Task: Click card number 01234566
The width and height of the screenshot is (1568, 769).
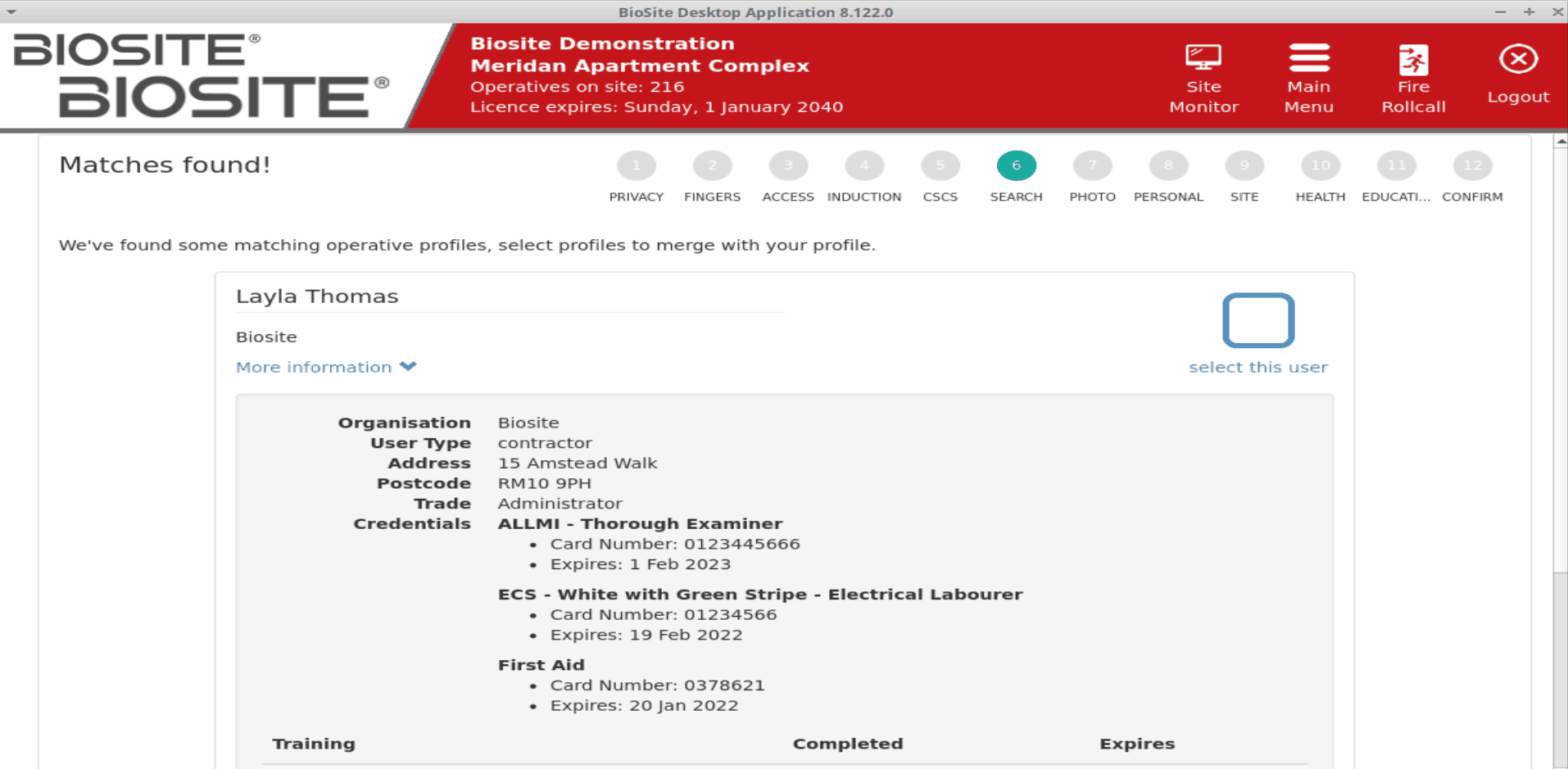Action: (664, 614)
